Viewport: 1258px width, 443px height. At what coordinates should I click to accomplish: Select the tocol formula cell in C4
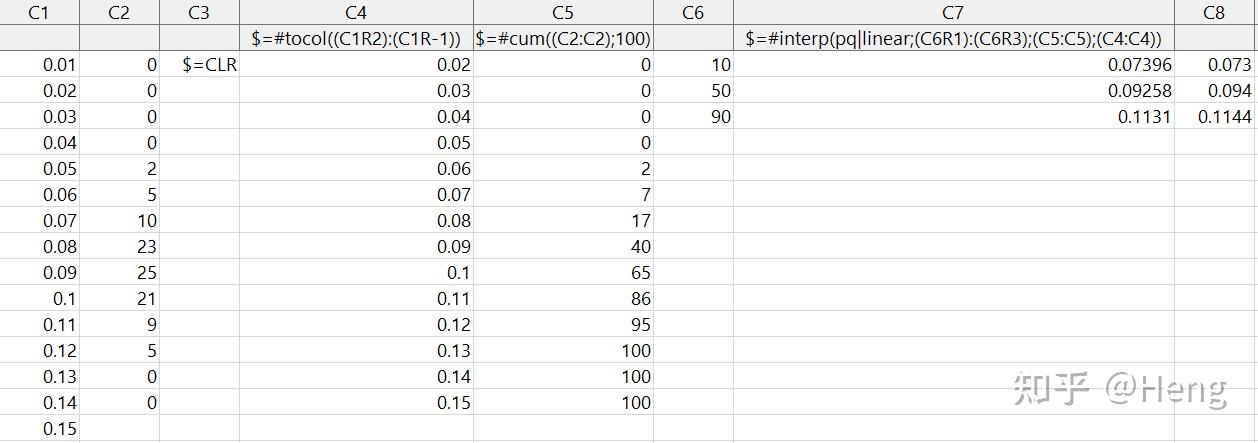[x=356, y=39]
